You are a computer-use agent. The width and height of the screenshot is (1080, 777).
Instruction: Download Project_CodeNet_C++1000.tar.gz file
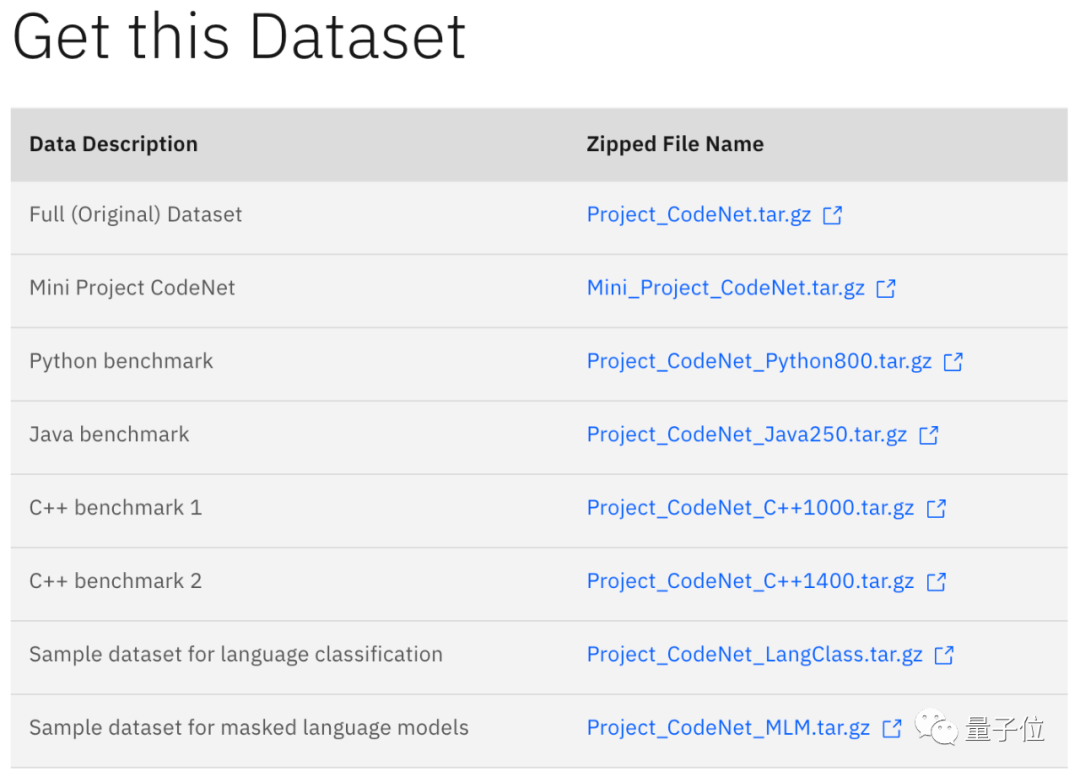tap(750, 508)
